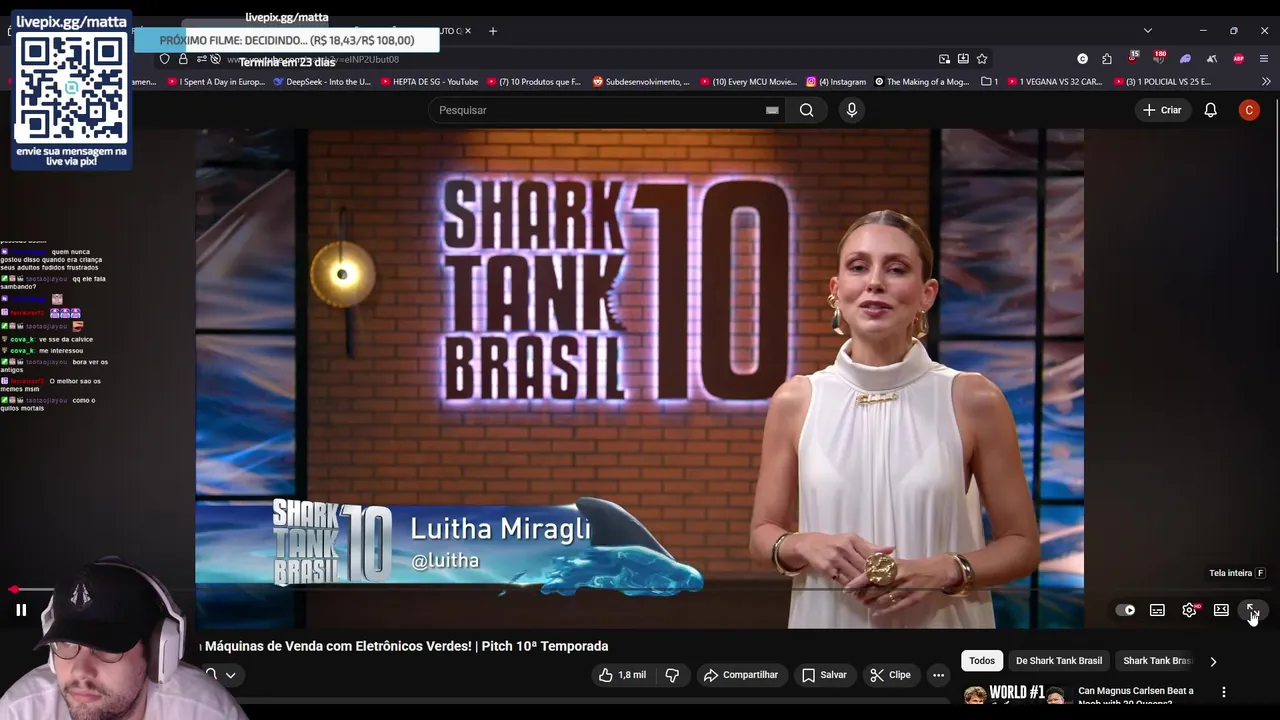
Task: Click the YouTube search magnifier button
Action: tap(806, 110)
